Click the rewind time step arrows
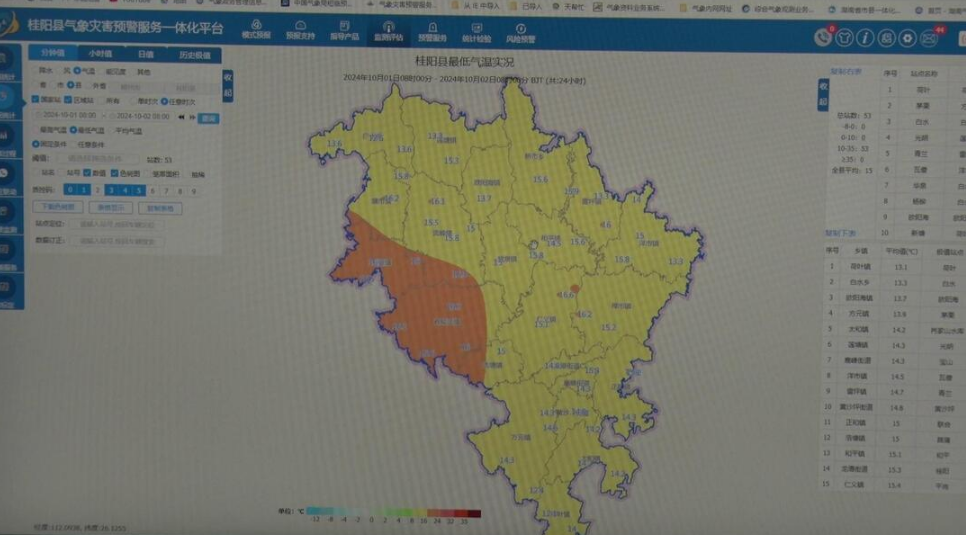The width and height of the screenshot is (966, 535). pyautogui.click(x=181, y=117)
